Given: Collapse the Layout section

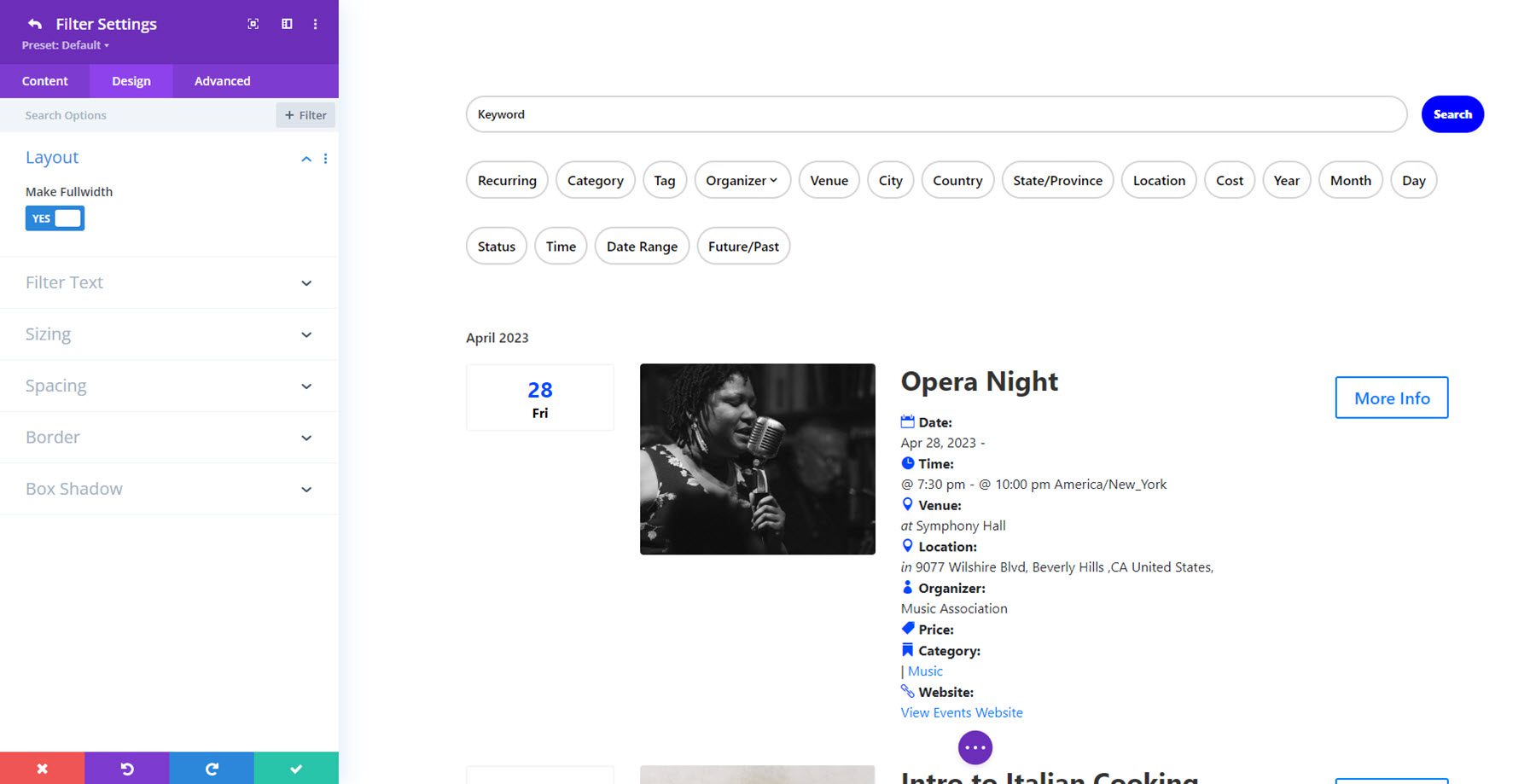Looking at the screenshot, I should click(x=305, y=159).
